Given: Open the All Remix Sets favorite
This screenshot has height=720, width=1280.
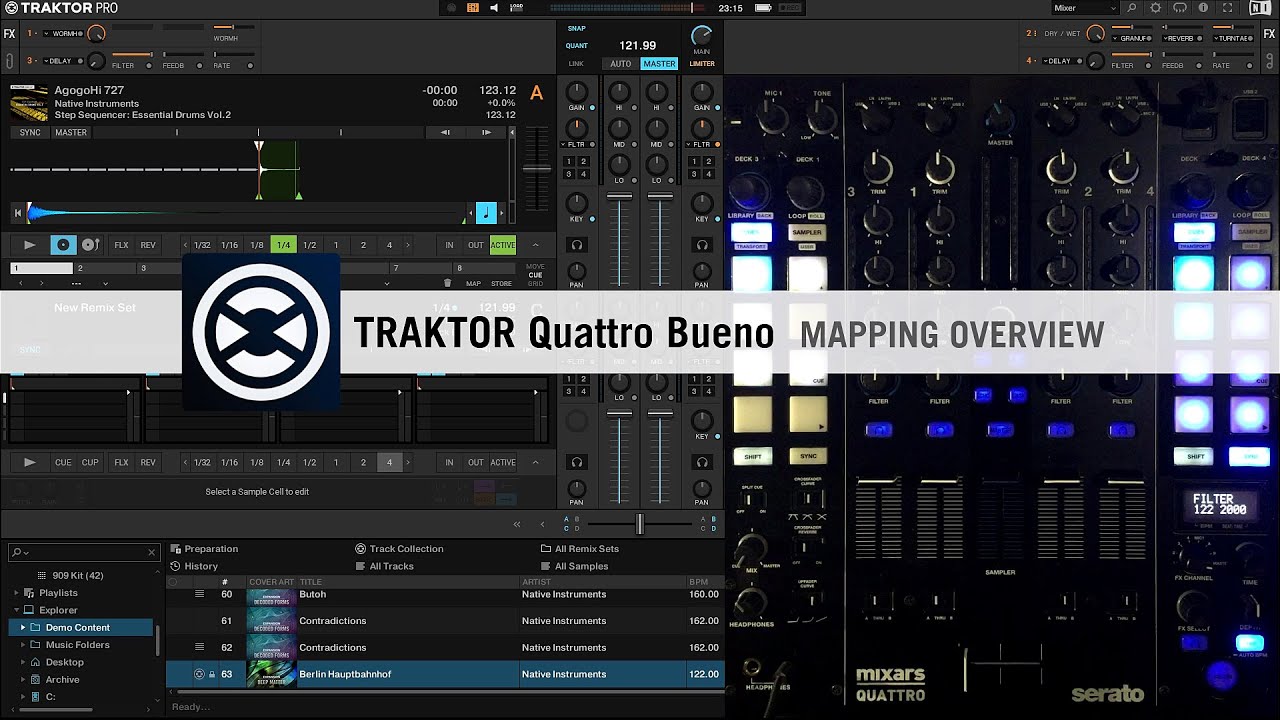Looking at the screenshot, I should (580, 549).
